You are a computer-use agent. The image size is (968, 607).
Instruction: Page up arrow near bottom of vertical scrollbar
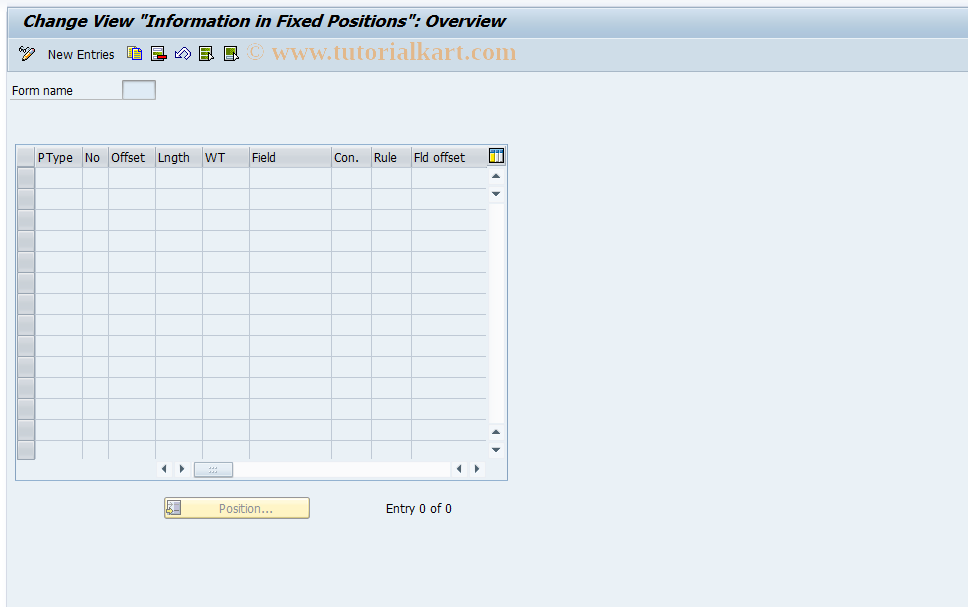tap(496, 432)
